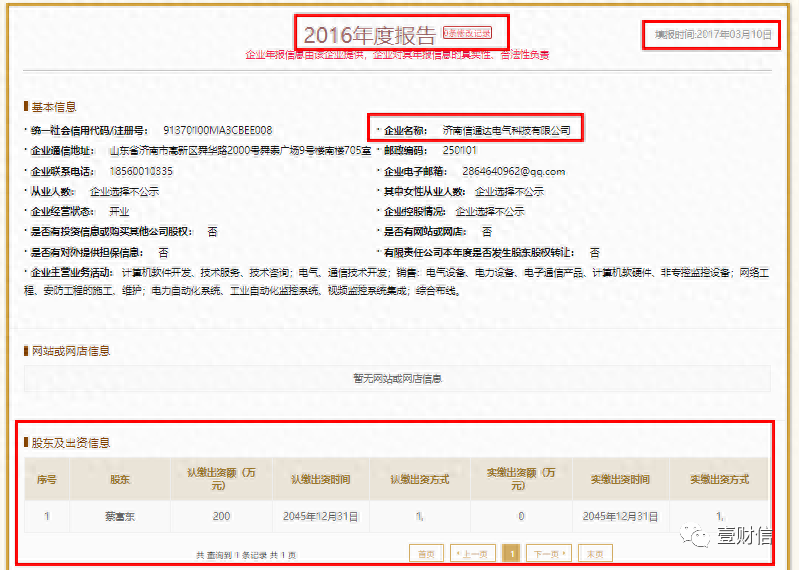
Task: Click the 是否有网站或网店 label
Action: point(425,232)
